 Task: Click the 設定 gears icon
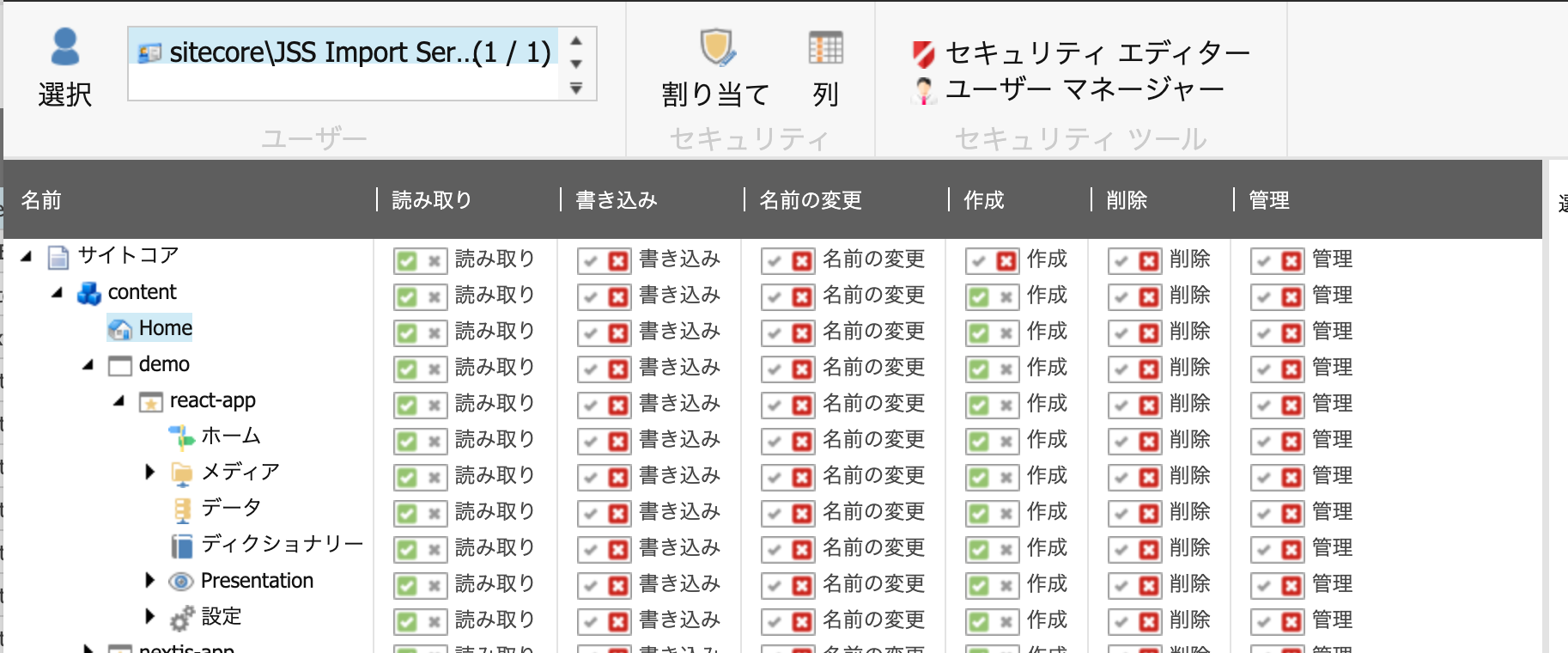pyautogui.click(x=182, y=618)
